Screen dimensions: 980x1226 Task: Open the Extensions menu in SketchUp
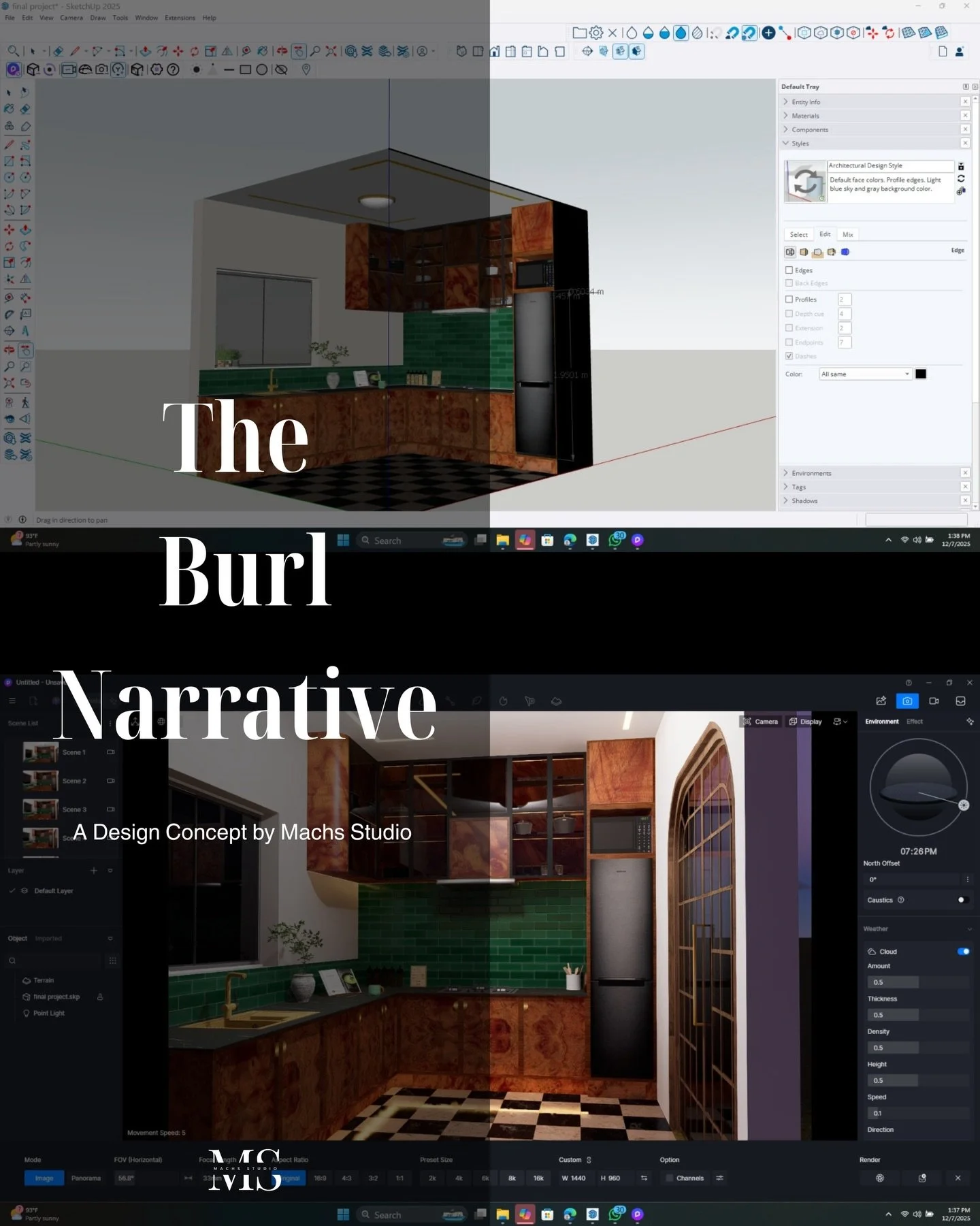[180, 18]
